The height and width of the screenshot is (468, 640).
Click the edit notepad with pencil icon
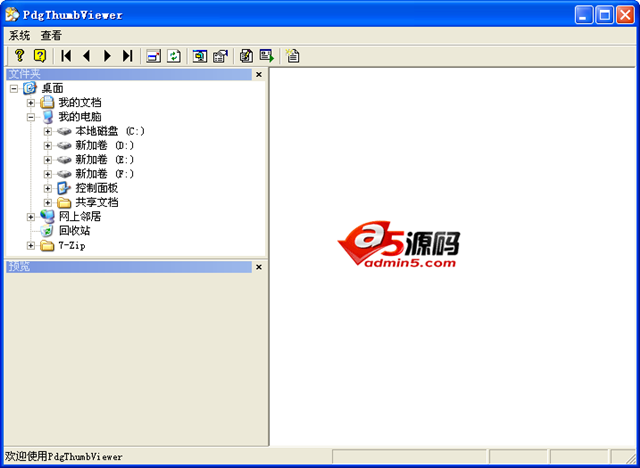[246, 55]
